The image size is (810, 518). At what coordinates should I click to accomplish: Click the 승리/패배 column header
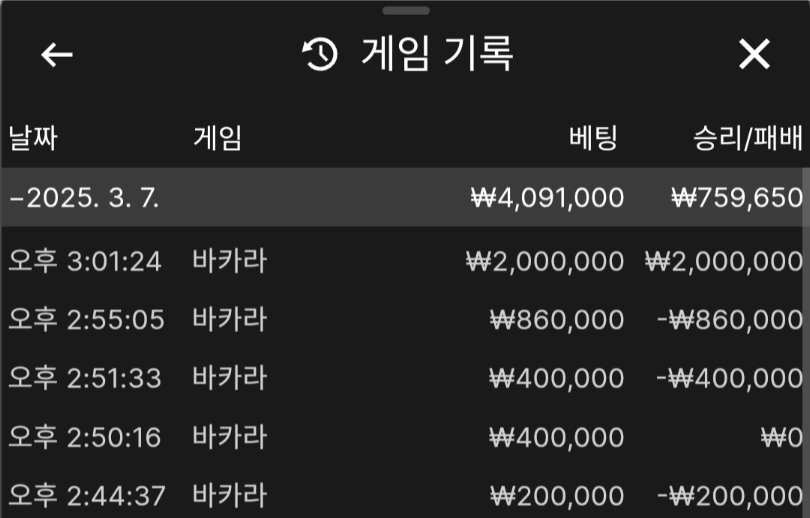pyautogui.click(x=748, y=138)
